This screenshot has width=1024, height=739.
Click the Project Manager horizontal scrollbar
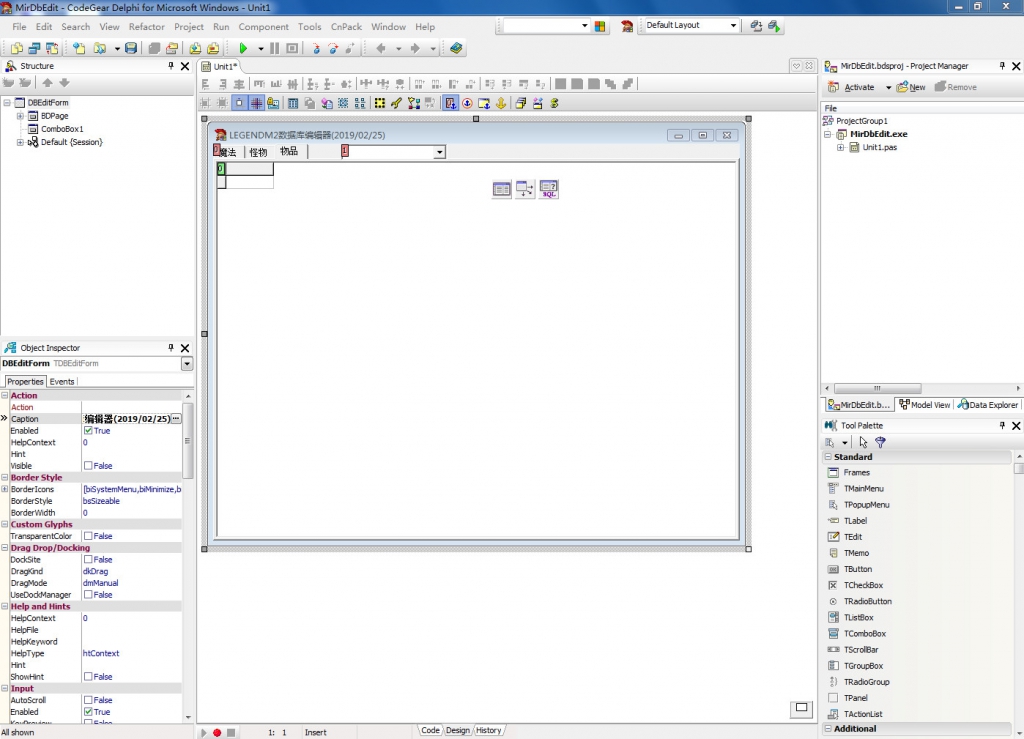(877, 388)
